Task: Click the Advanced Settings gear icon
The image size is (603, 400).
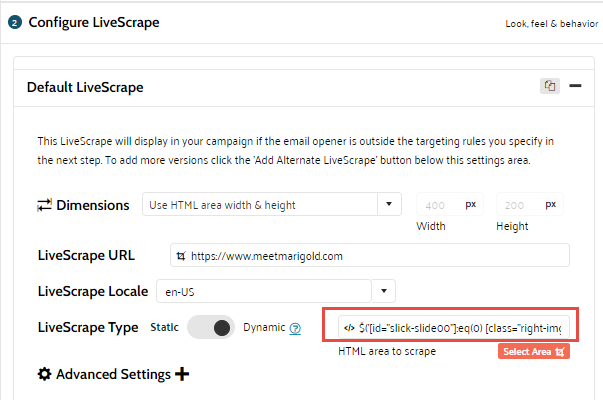Action: tap(44, 374)
